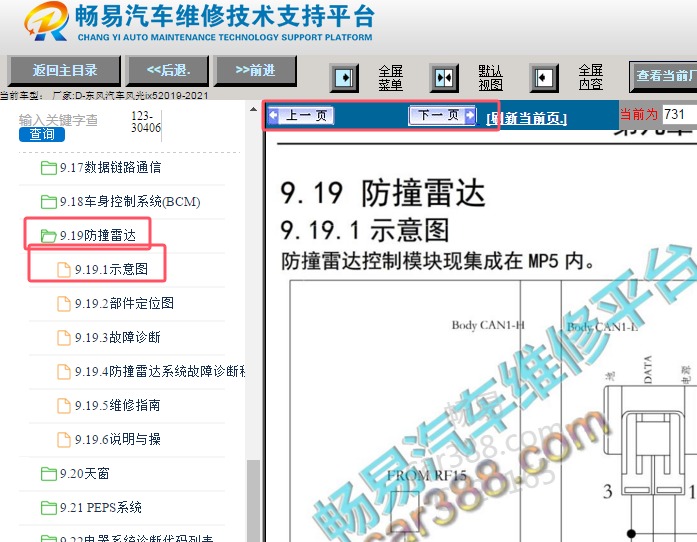697x542 pixels.
Task: Click the 查询 search button
Action: point(42,134)
